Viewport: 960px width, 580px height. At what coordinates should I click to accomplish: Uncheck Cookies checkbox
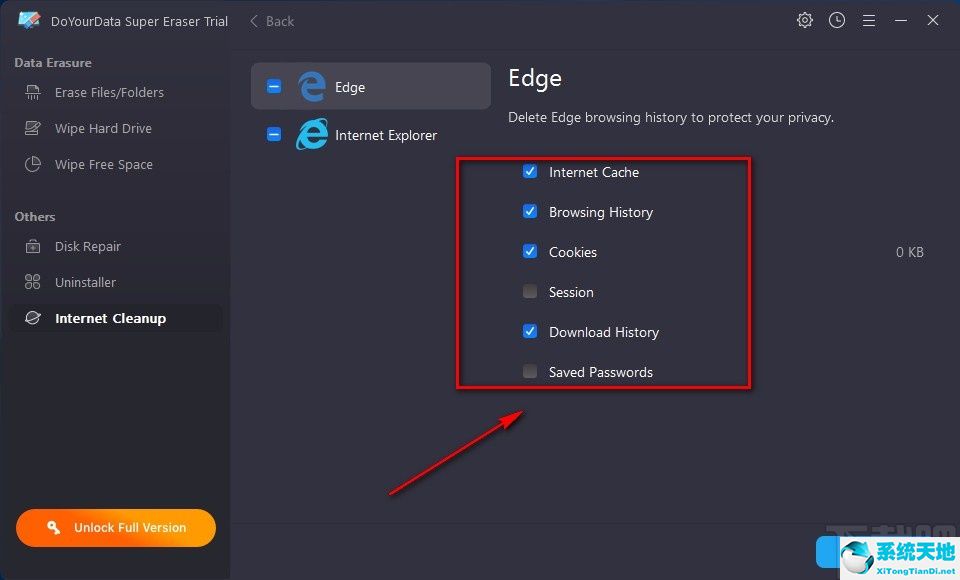coord(530,251)
